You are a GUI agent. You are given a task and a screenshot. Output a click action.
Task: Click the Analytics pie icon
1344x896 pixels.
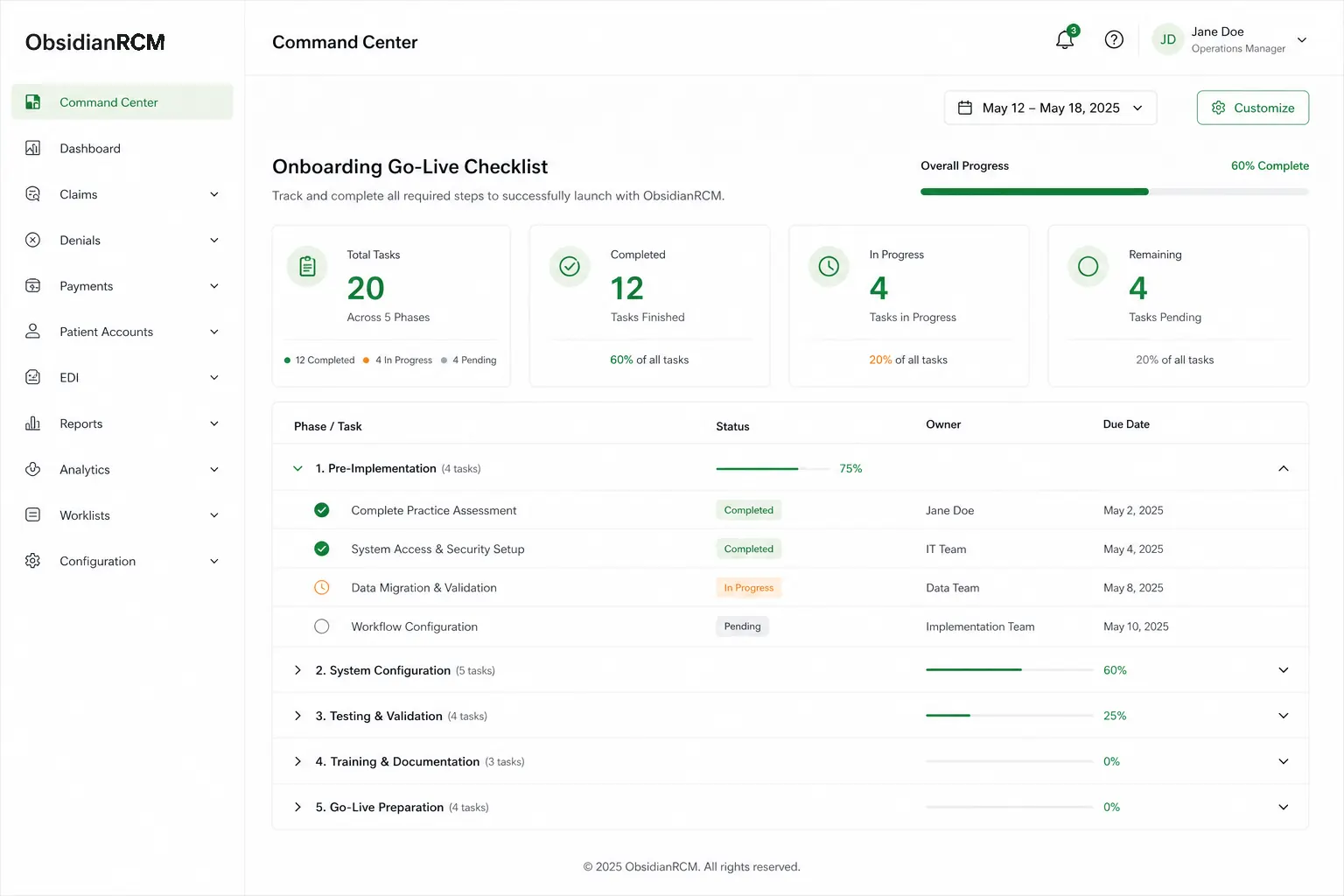(33, 469)
